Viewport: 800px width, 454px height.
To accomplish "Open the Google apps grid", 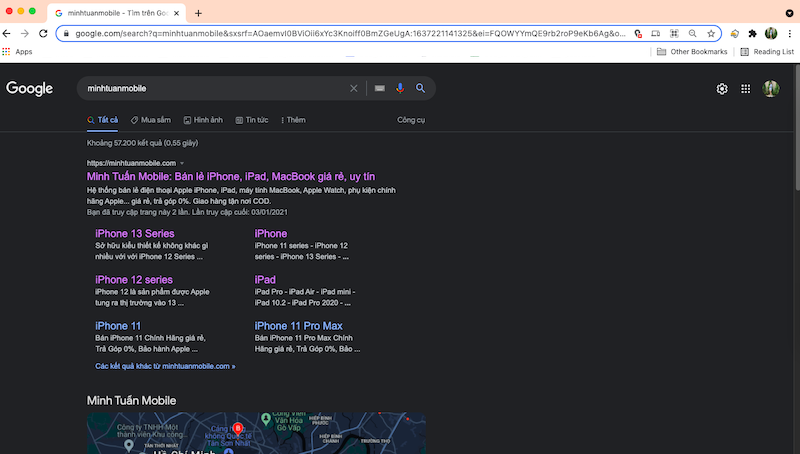I will pos(745,89).
